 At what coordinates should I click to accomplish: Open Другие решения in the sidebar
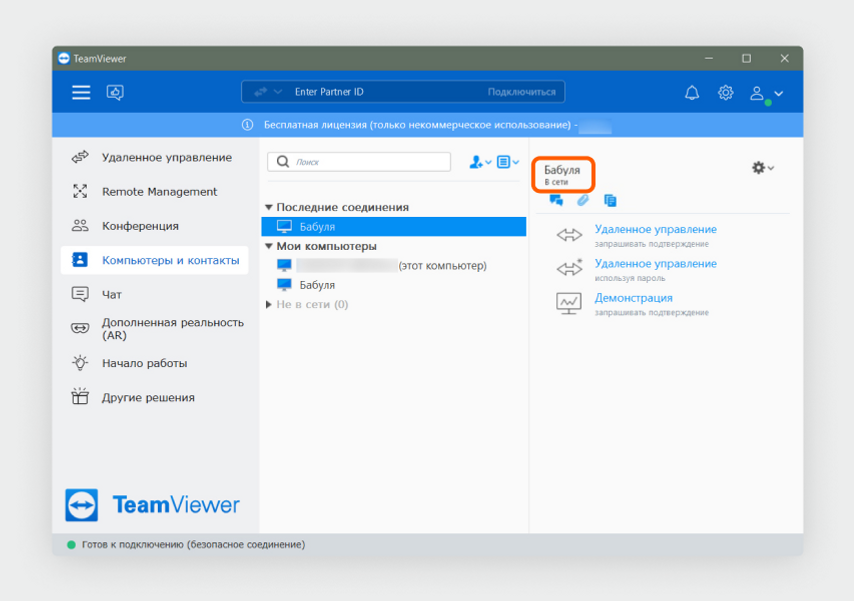pos(155,397)
